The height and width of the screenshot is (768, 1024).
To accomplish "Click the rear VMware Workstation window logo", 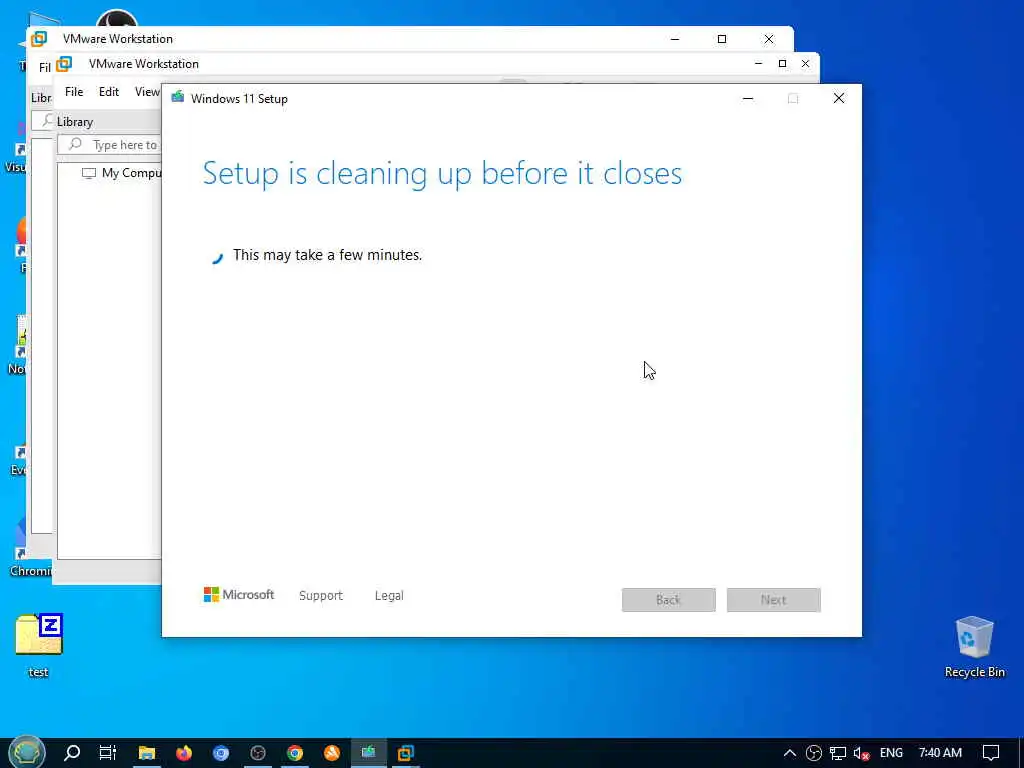I will pos(39,39).
